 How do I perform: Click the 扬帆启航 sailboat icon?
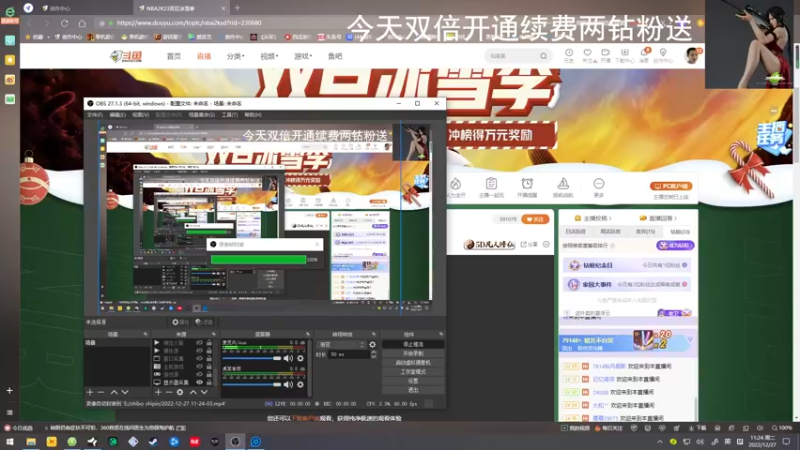[563, 183]
